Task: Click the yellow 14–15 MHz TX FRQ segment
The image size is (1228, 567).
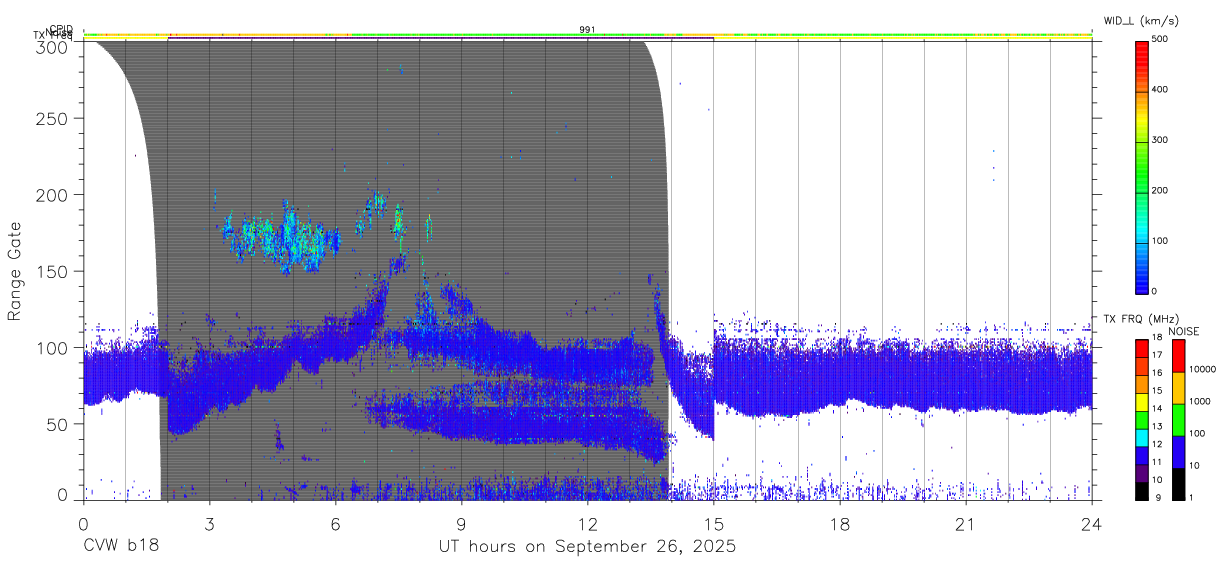Action: pyautogui.click(x=1142, y=400)
